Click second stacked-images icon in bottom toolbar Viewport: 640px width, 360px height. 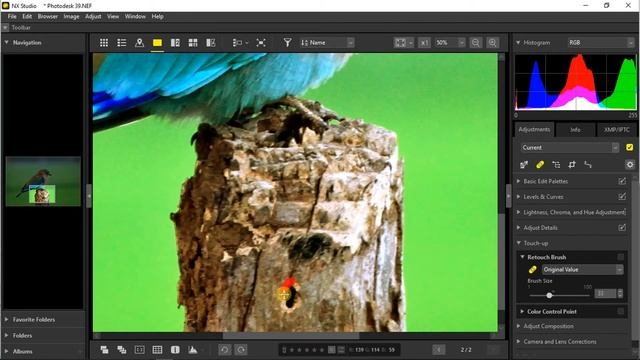[122, 350]
